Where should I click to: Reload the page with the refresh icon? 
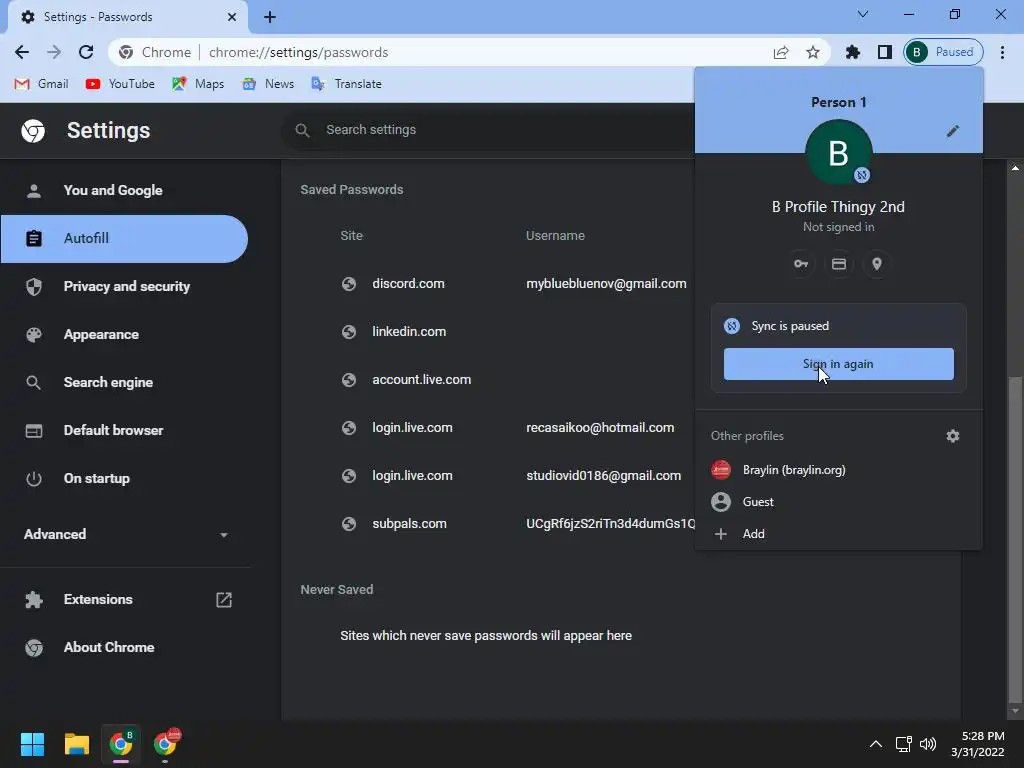pyautogui.click(x=86, y=52)
